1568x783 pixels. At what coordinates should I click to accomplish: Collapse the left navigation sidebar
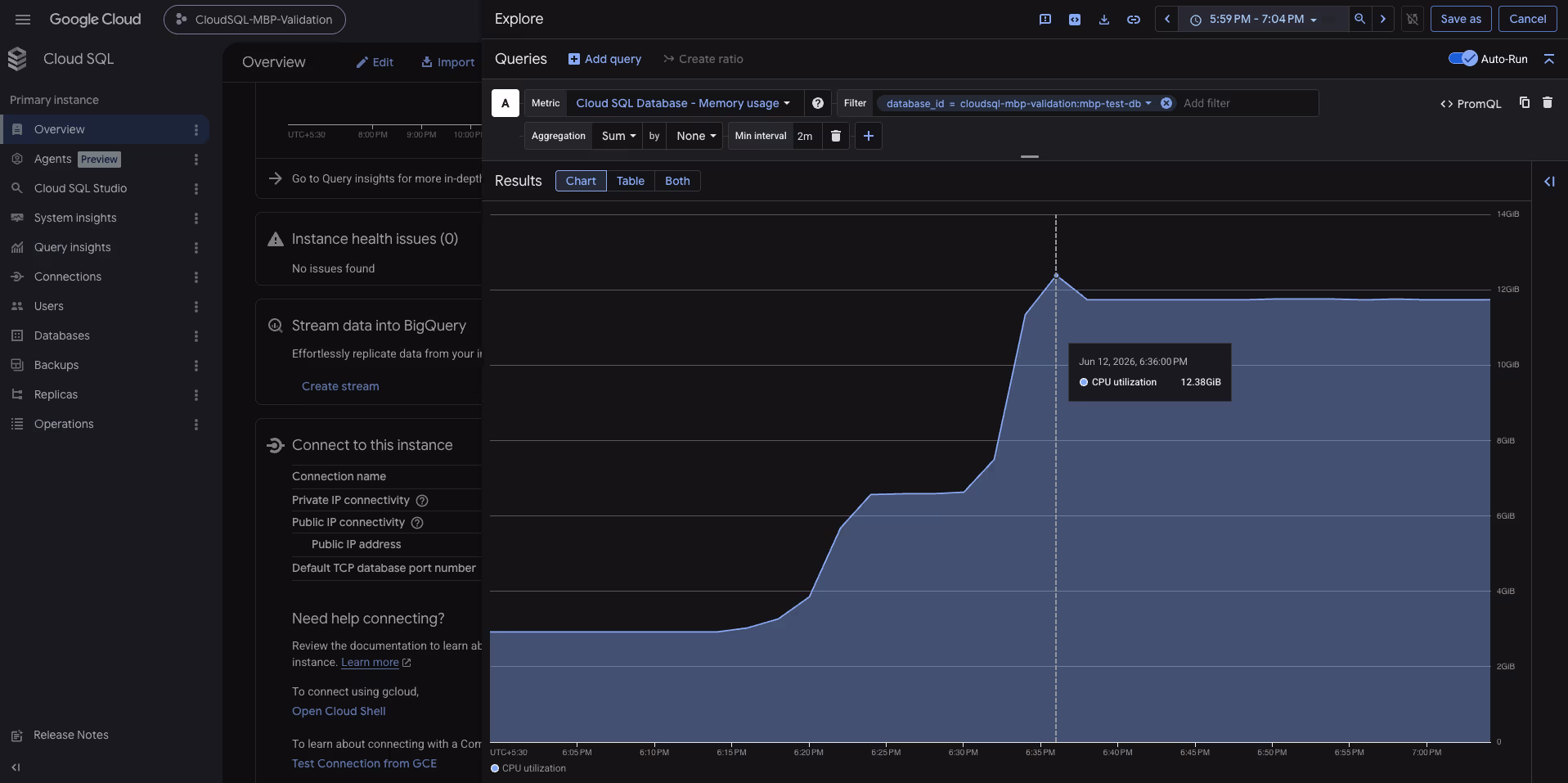[x=16, y=767]
